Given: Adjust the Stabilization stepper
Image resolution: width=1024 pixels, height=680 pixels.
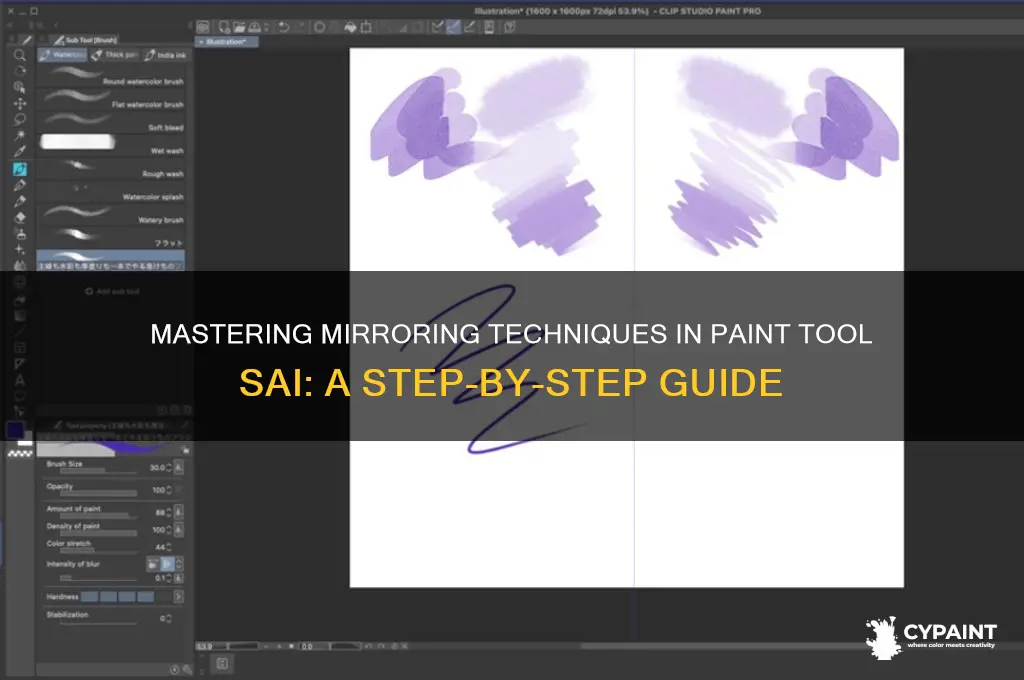Looking at the screenshot, I should 169,619.
